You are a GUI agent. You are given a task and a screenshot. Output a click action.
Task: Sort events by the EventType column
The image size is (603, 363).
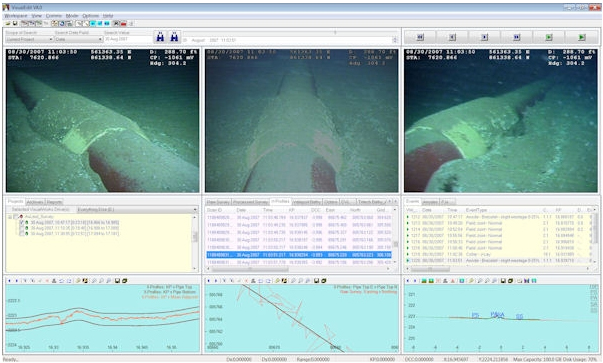pos(502,210)
